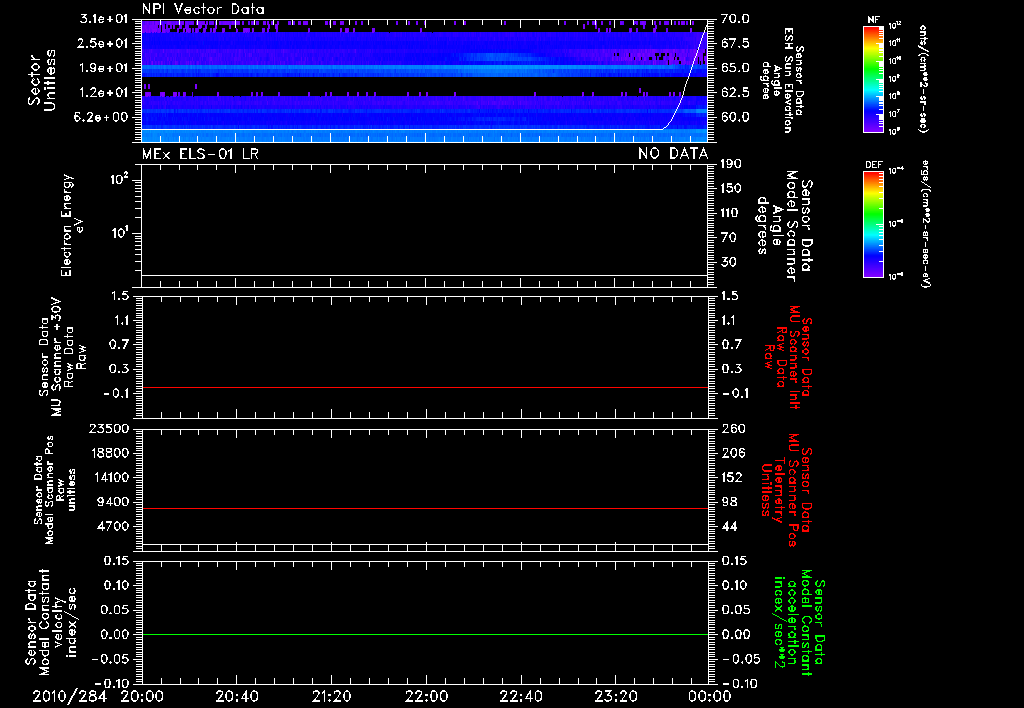Click the 62.5 elevation tick label
The image size is (1024, 708).
735,93
